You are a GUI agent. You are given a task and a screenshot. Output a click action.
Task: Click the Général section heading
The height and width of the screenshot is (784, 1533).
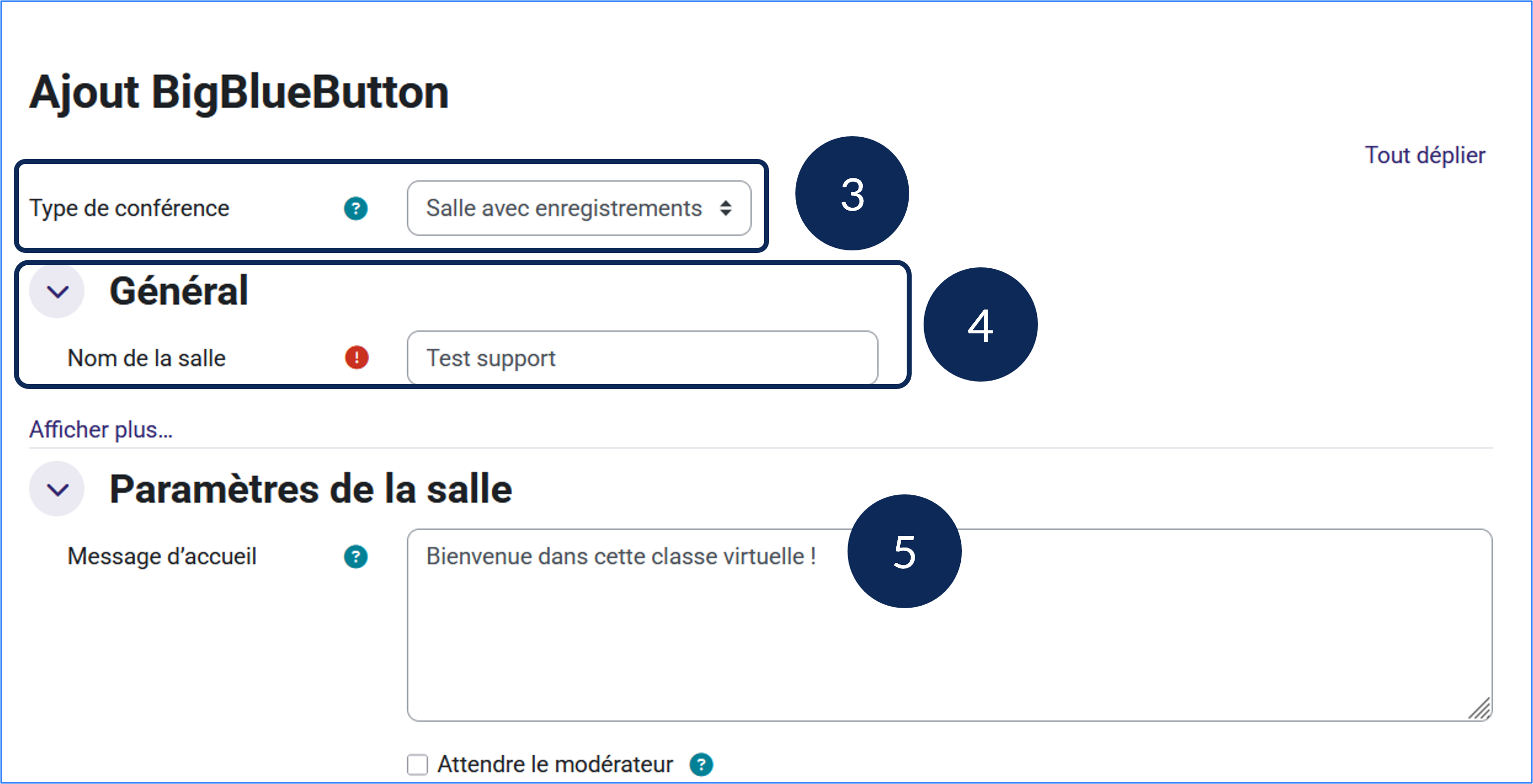pos(178,292)
